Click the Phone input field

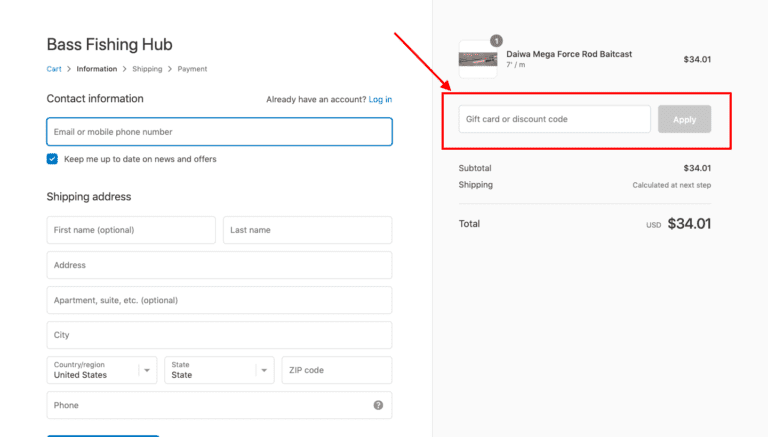click(x=219, y=405)
